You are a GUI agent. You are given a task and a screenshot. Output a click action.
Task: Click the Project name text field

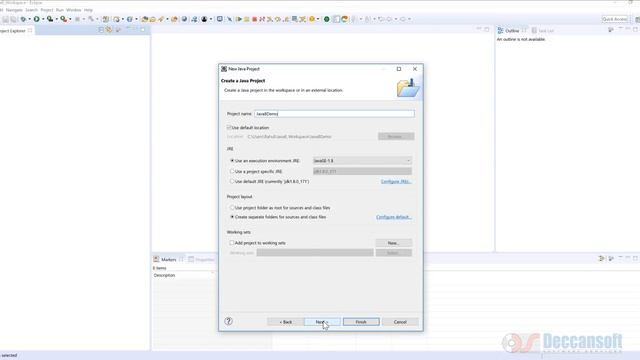(x=334, y=114)
